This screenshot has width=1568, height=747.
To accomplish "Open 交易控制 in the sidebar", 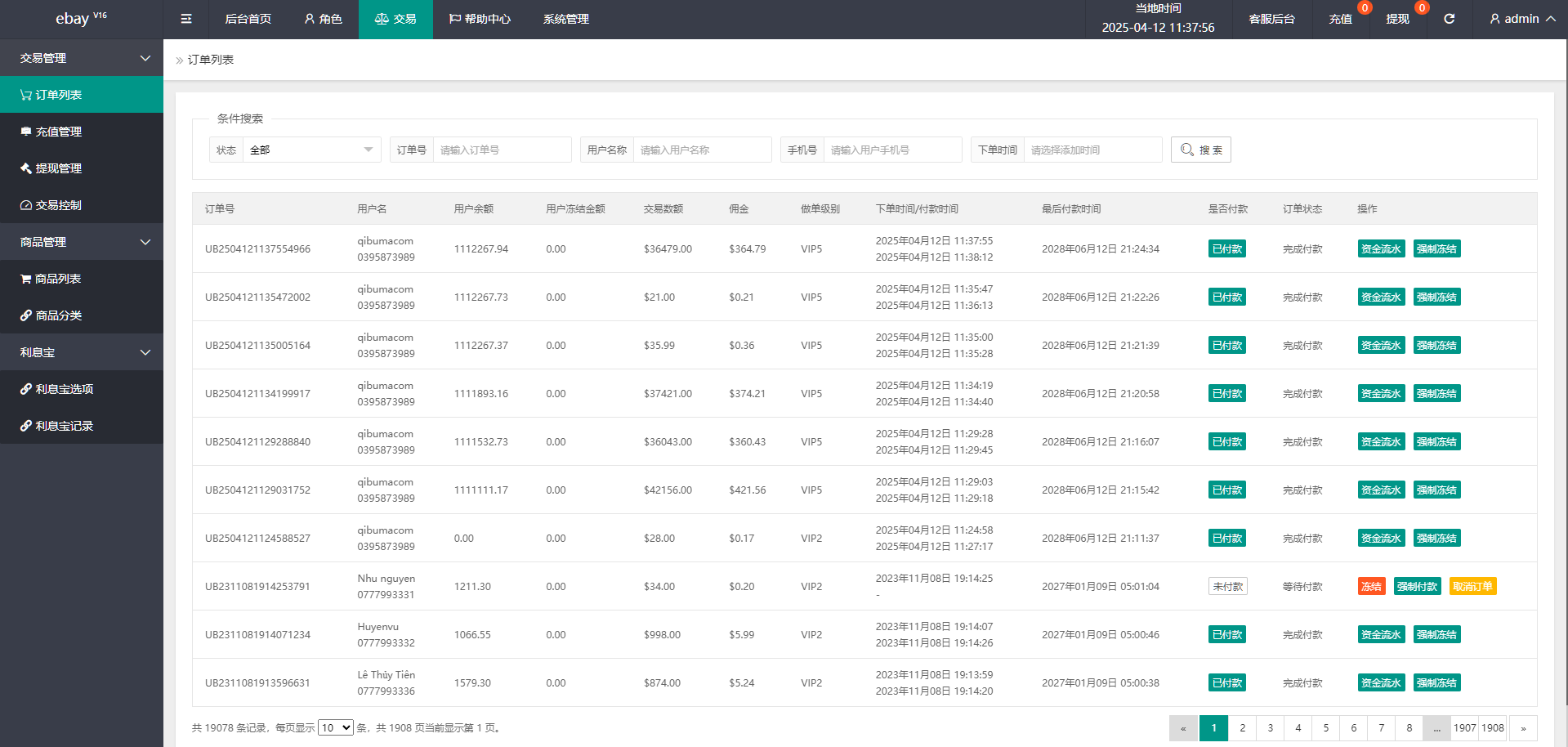I will coord(58,205).
